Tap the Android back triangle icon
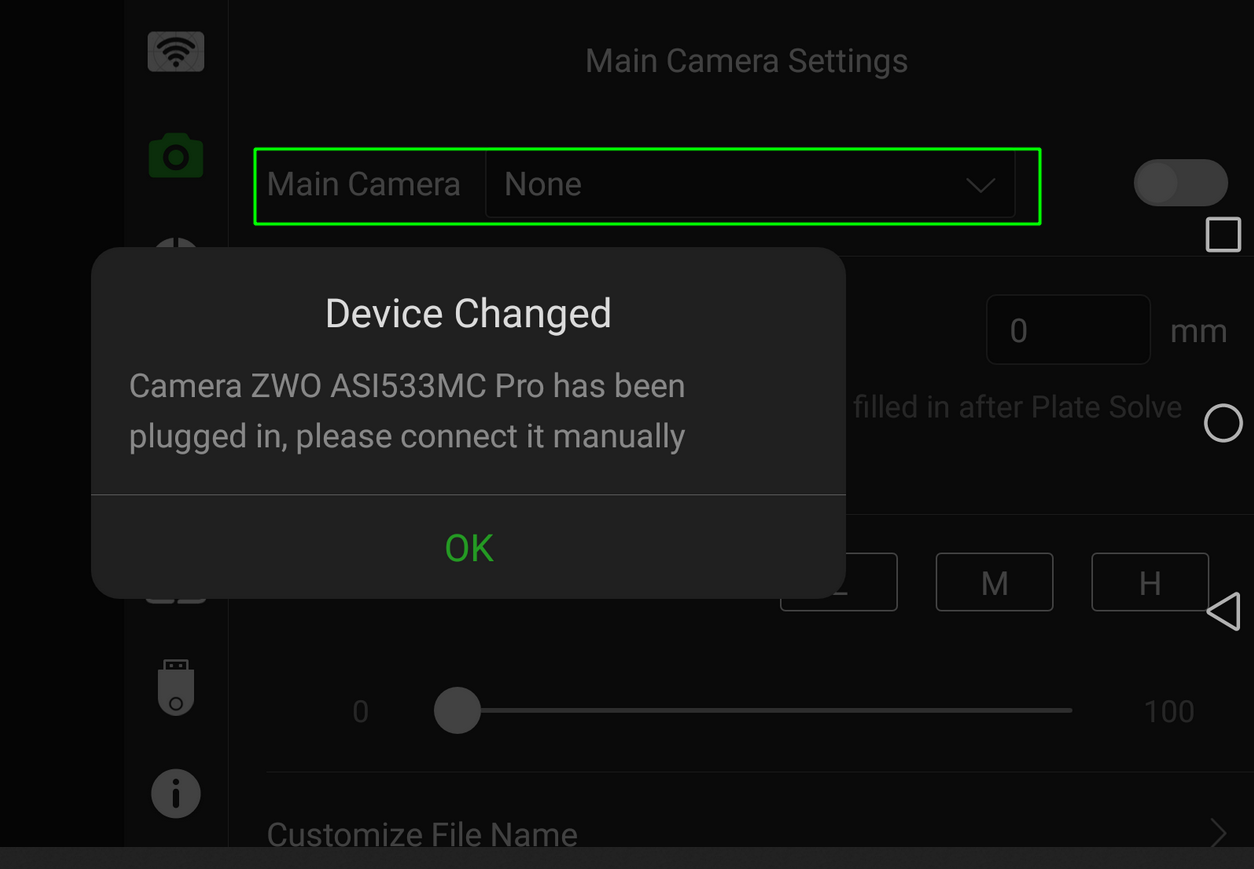Viewport: 1254px width, 869px height. (x=1223, y=611)
